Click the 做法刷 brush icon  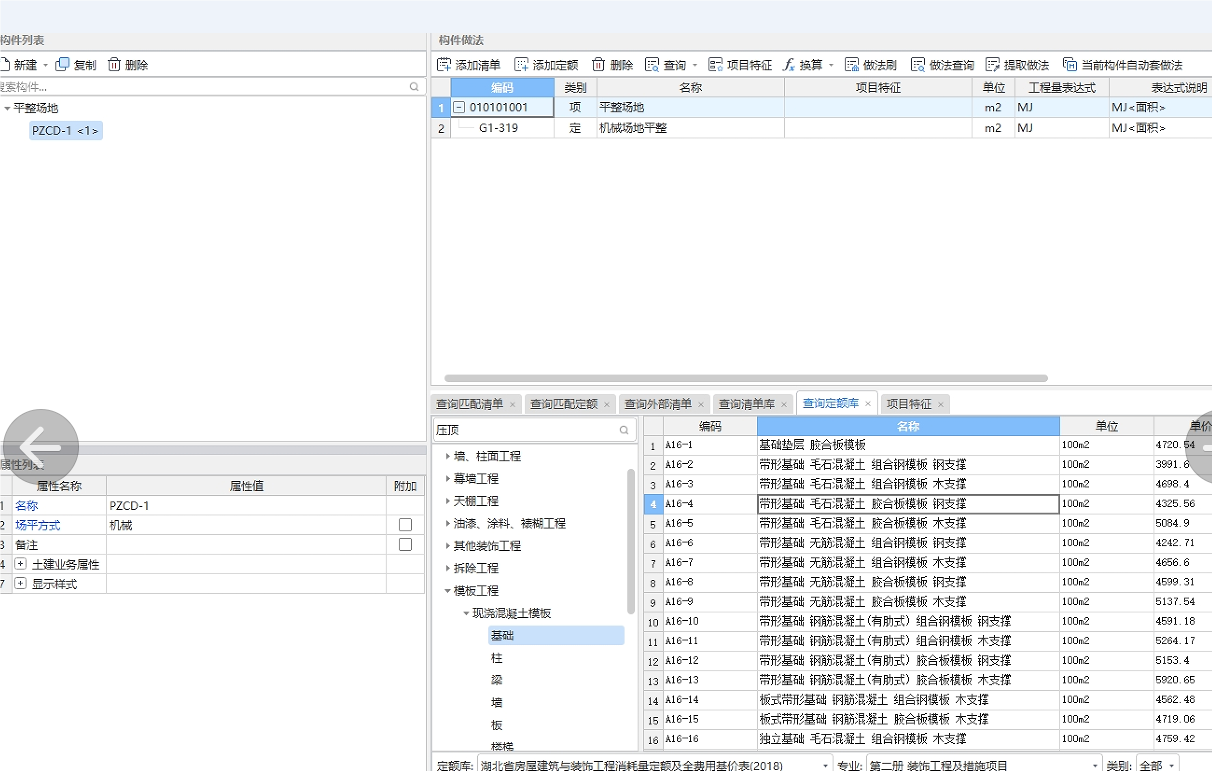pos(852,65)
